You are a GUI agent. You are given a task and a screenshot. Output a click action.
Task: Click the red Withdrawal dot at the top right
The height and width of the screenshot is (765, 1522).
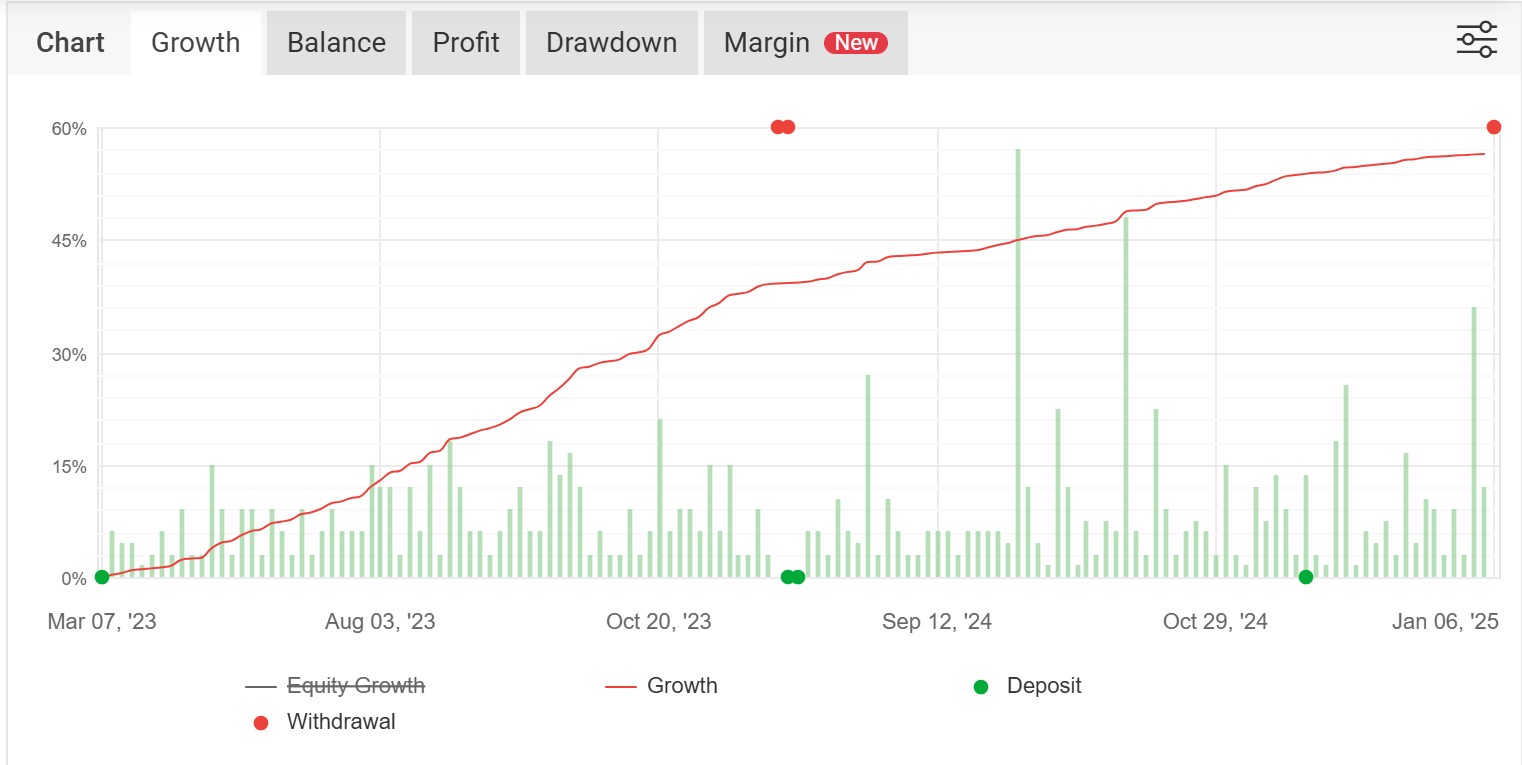(x=1492, y=126)
